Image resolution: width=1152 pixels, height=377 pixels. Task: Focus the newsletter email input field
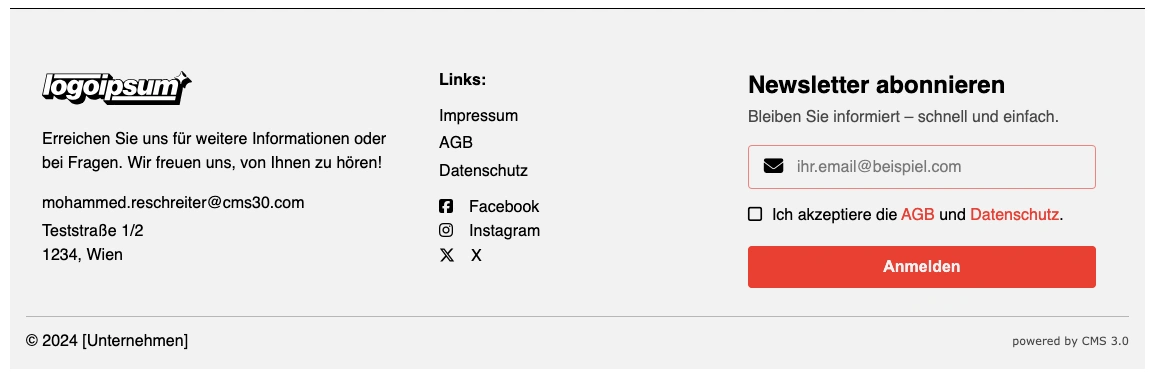coord(921,167)
